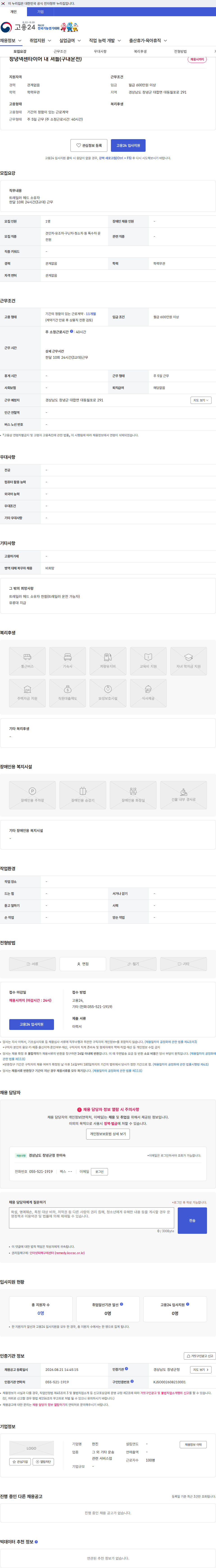Open 지도 보기 for 경상남도 창녕군청

pyautogui.click(x=201, y=1370)
